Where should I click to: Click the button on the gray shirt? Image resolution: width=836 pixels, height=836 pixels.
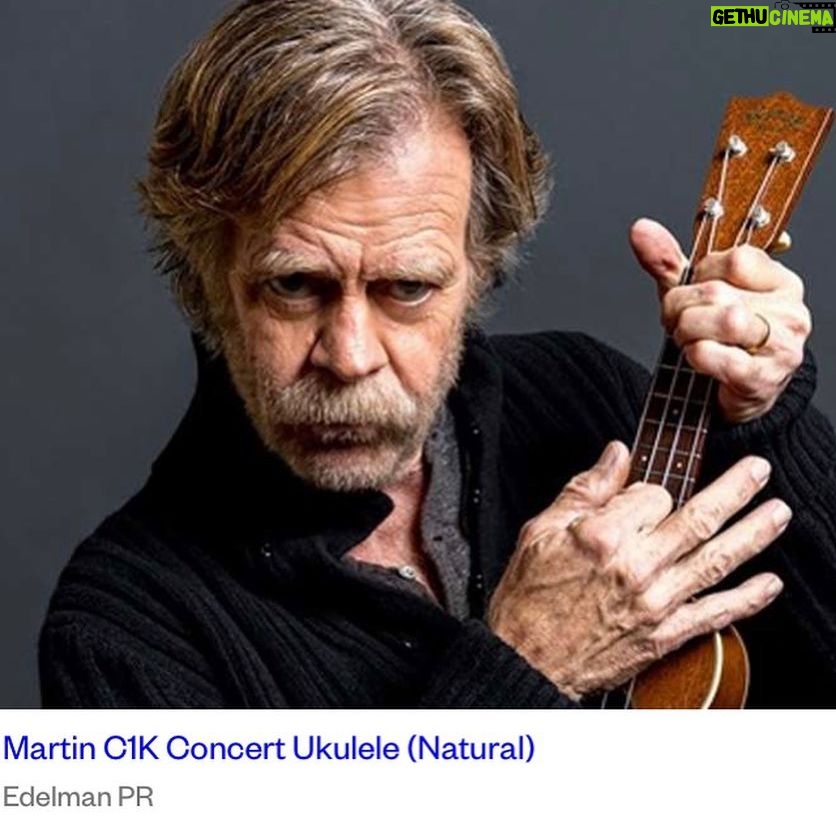(x=407, y=573)
